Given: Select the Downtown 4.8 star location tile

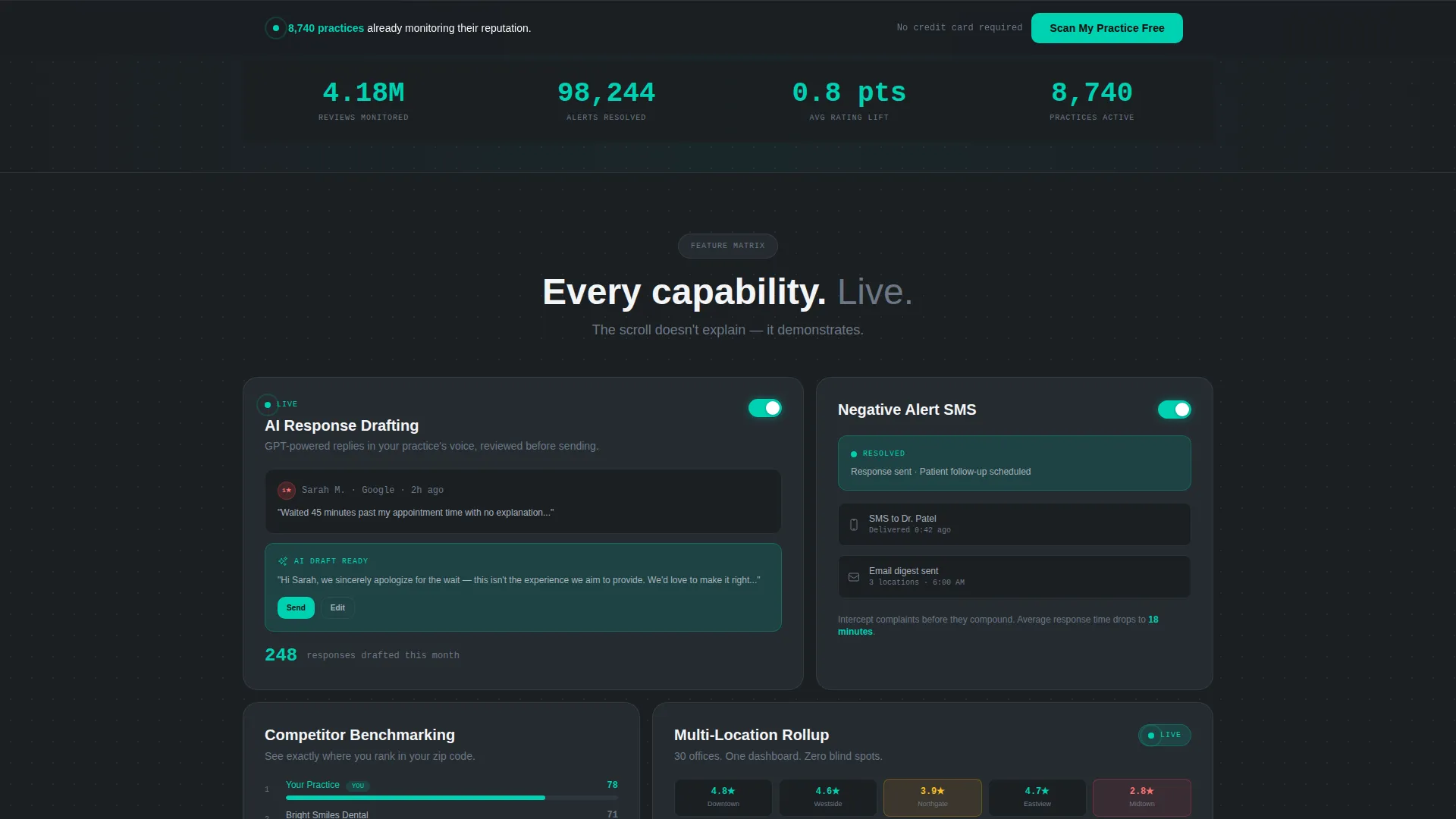Looking at the screenshot, I should pyautogui.click(x=723, y=797).
